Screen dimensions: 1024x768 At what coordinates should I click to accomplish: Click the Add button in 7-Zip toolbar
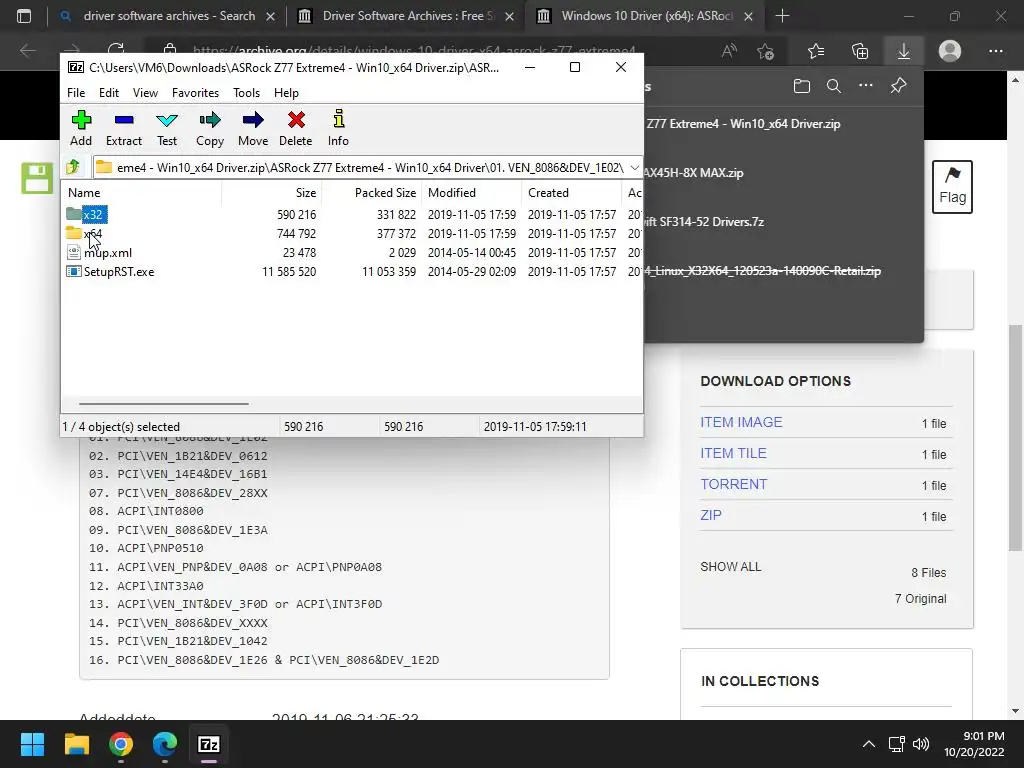81,128
